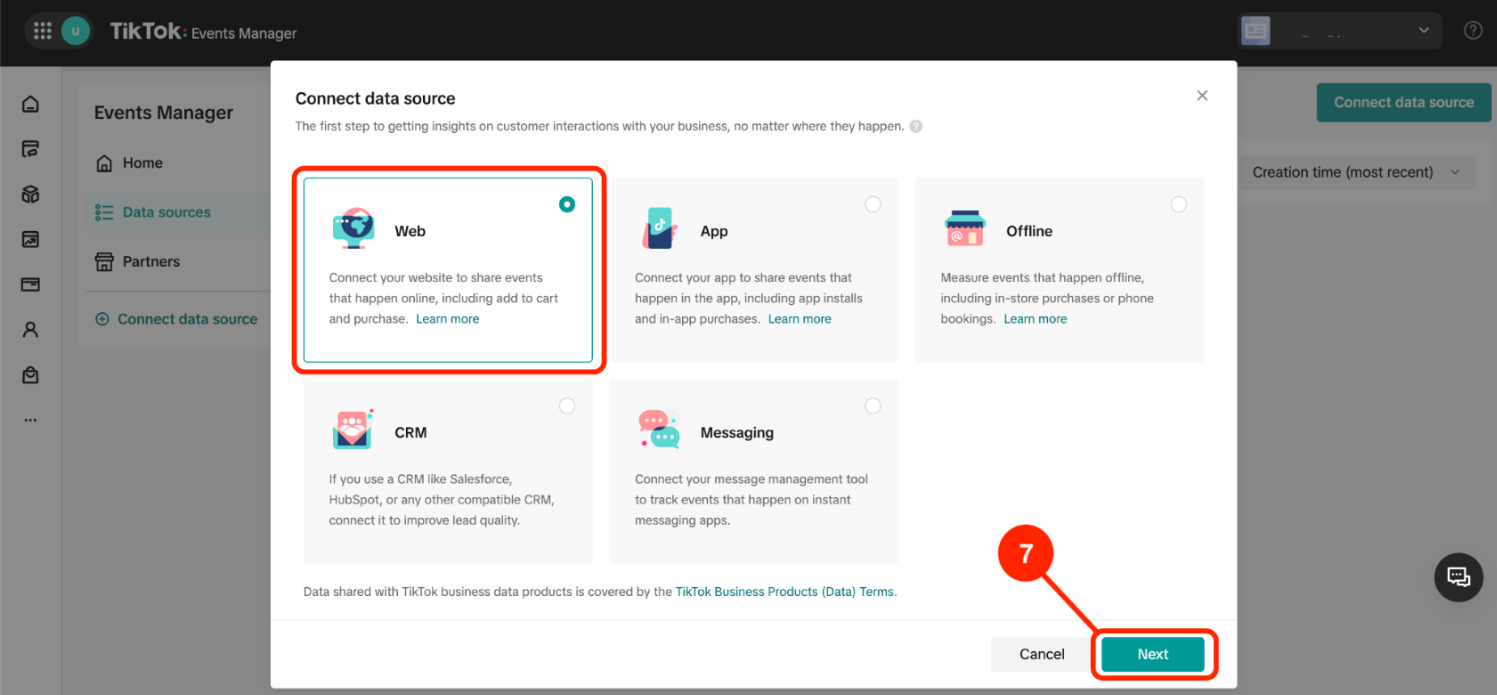Click the Home house icon in sidebar
The image size is (1497, 695).
[104, 163]
